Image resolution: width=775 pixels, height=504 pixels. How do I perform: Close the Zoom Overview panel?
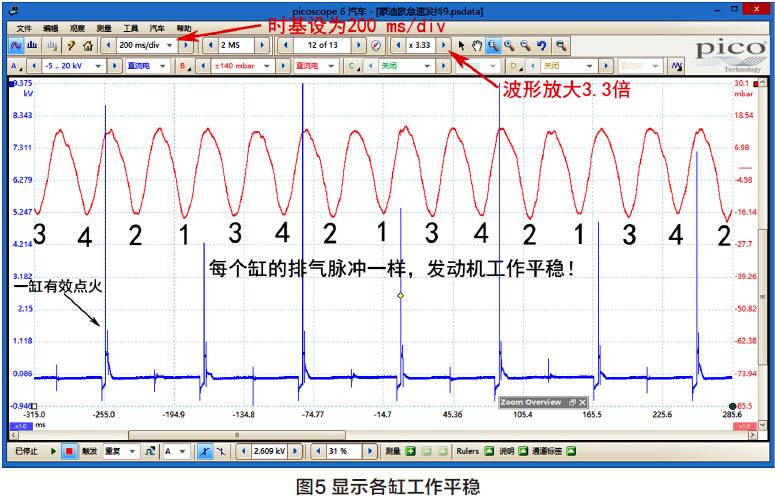[x=582, y=402]
